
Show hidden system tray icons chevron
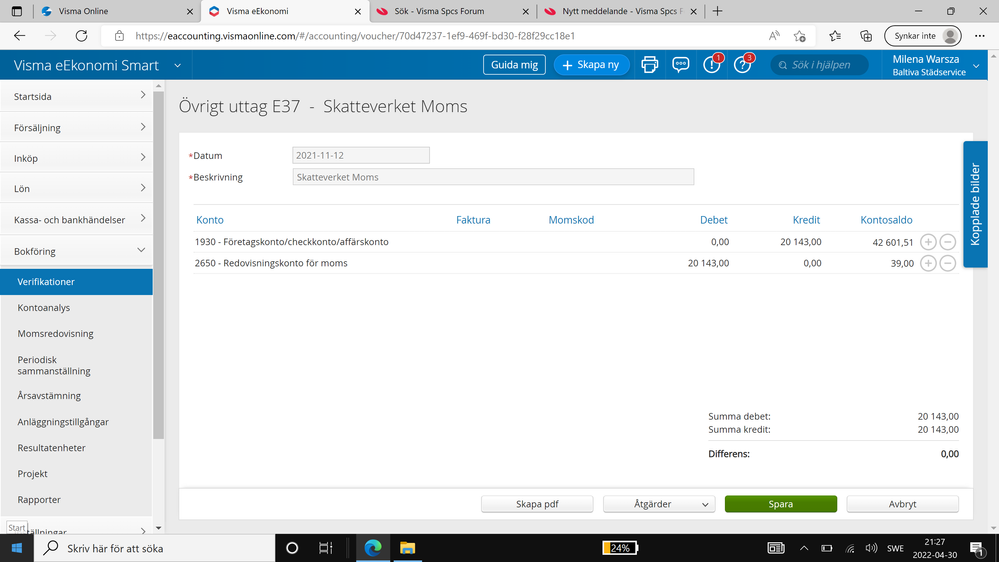804,548
